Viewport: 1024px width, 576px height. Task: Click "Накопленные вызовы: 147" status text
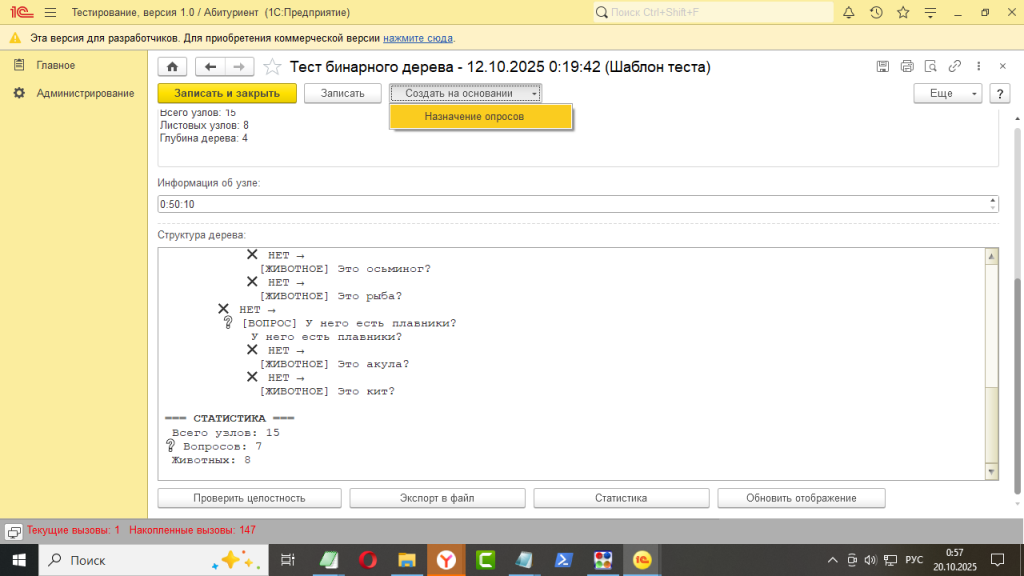(192, 530)
